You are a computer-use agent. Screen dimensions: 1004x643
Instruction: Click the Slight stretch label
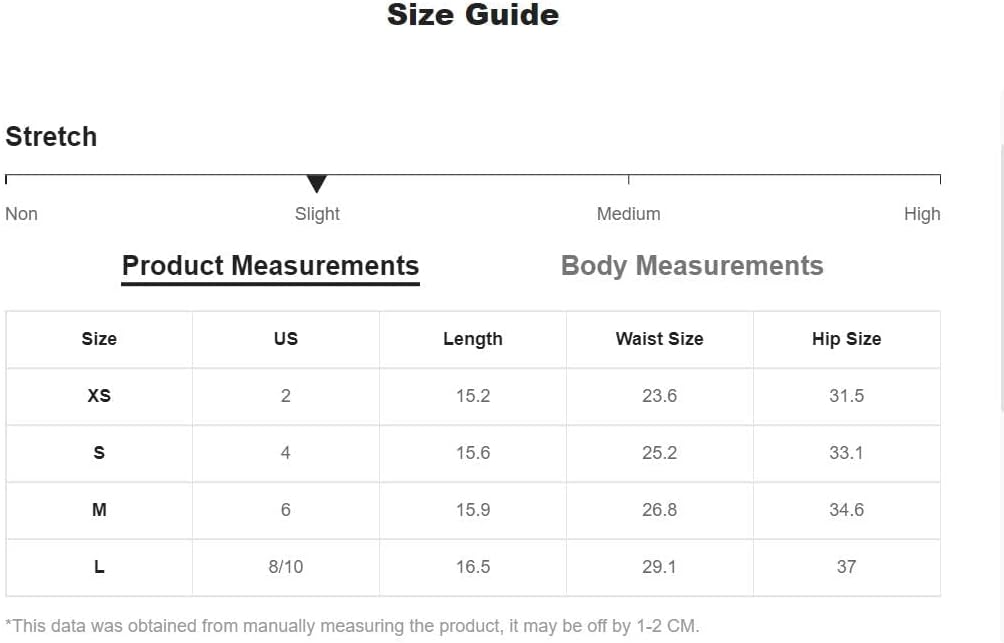[317, 214]
